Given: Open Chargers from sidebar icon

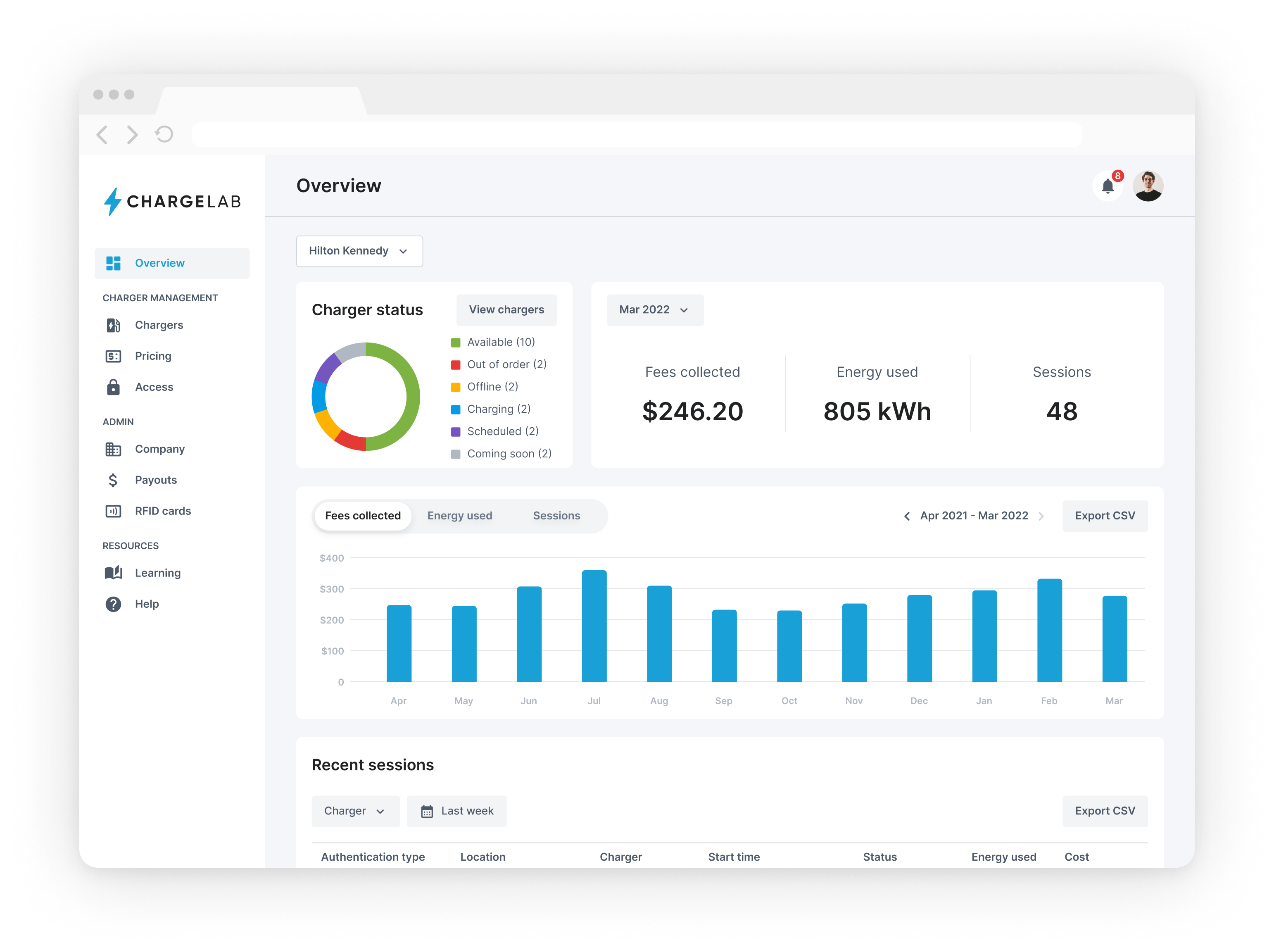Looking at the screenshot, I should (114, 326).
